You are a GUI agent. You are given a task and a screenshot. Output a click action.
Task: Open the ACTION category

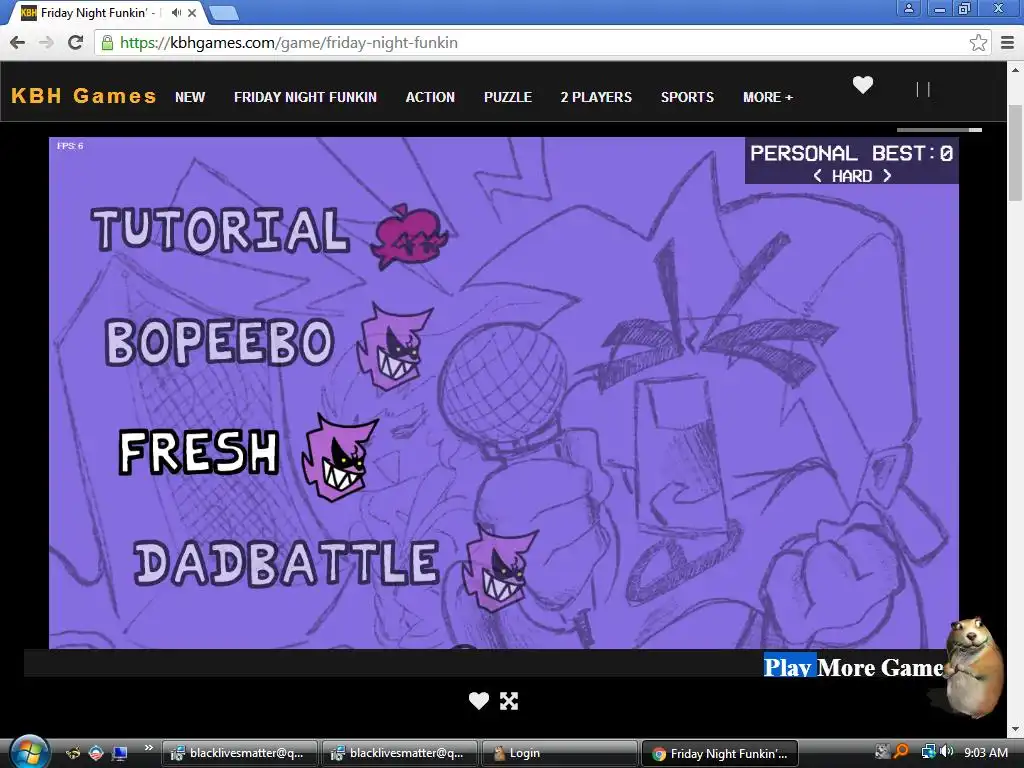(430, 97)
